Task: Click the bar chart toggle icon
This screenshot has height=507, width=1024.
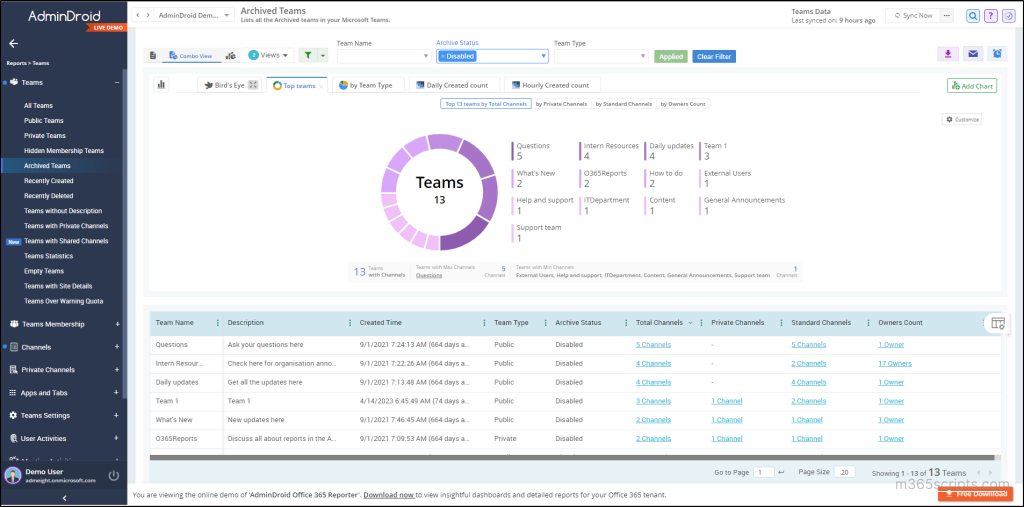Action: point(161,84)
